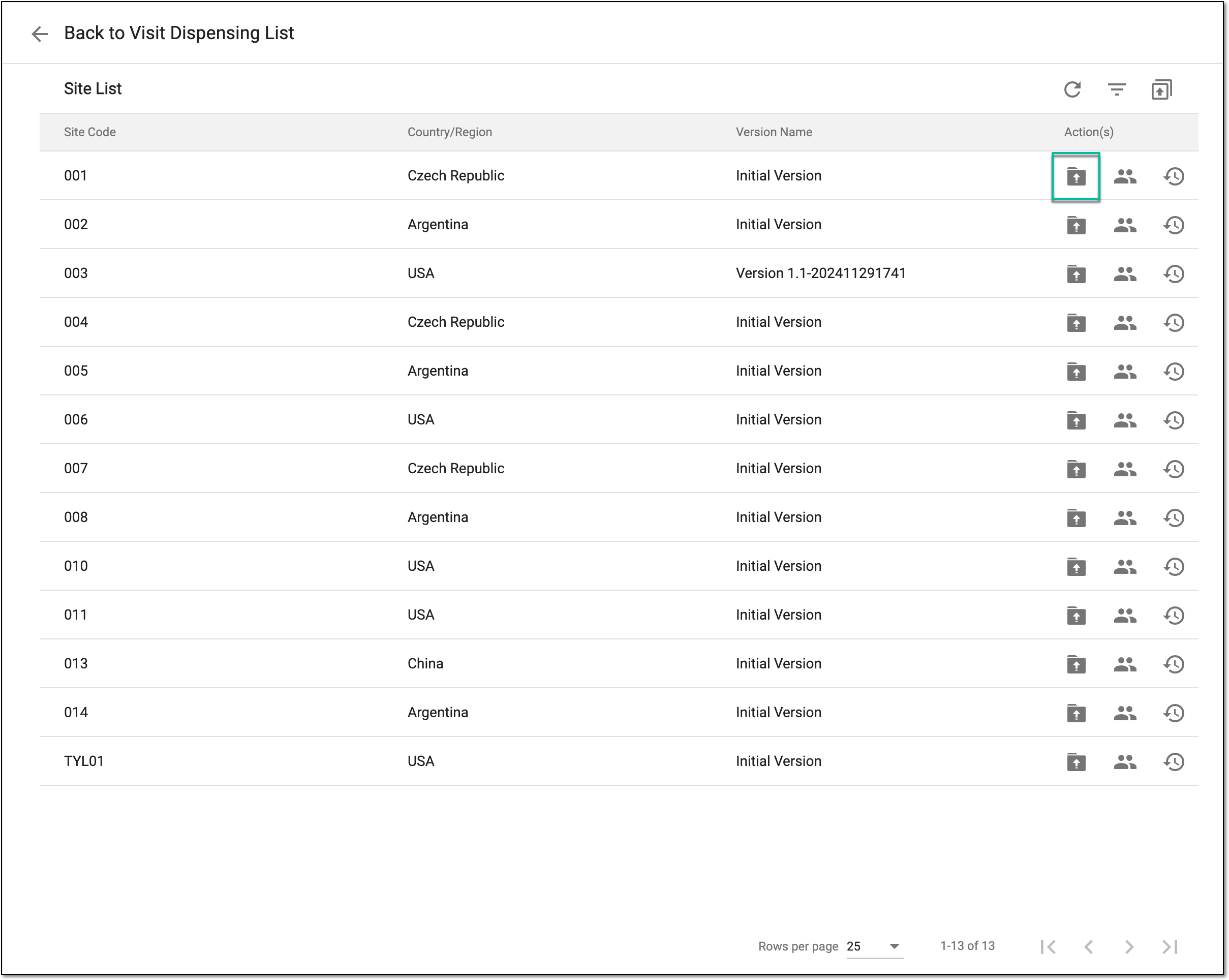Viewport: 1229px width, 980px height.
Task: View history for site 011
Action: [x=1174, y=616]
